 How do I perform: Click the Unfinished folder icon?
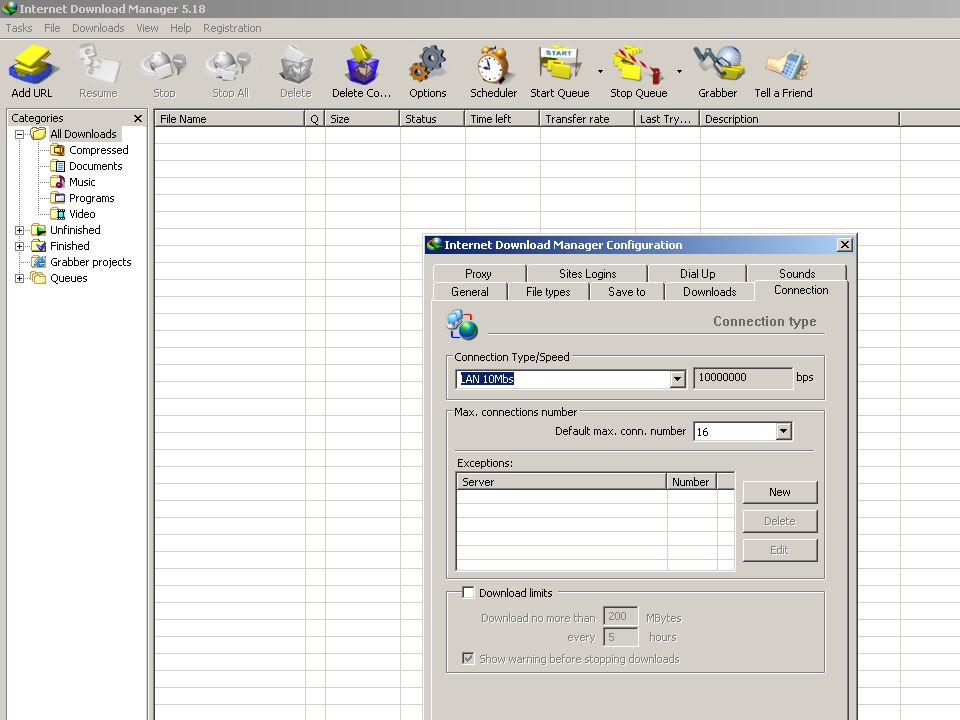pyautogui.click(x=39, y=230)
